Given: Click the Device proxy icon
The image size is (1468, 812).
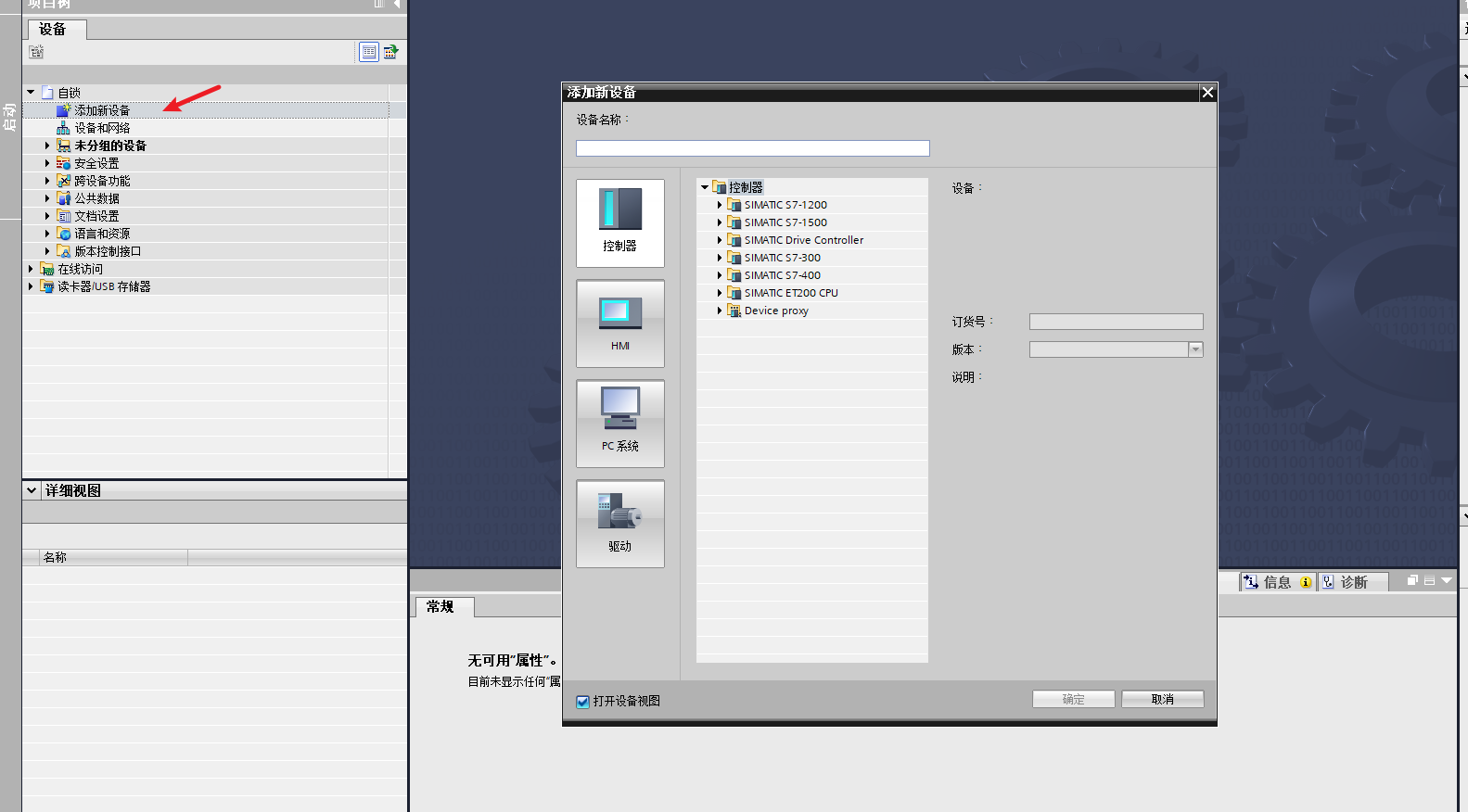Looking at the screenshot, I should [734, 311].
